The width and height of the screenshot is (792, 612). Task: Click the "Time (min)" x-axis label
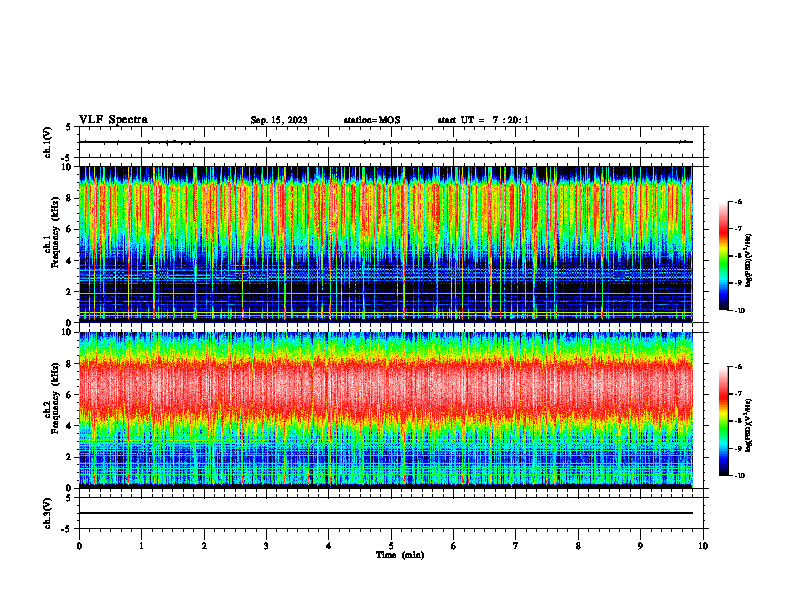coord(400,555)
